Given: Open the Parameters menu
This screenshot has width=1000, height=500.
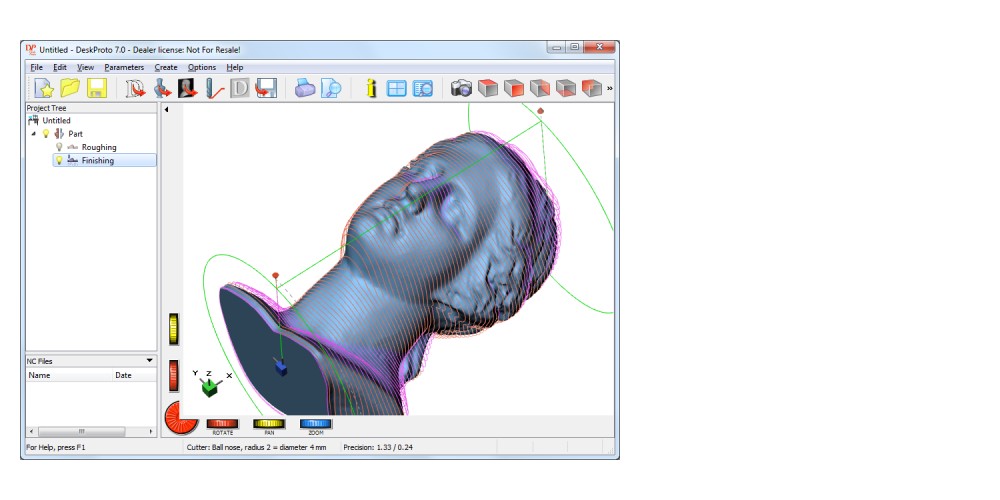Looking at the screenshot, I should pyautogui.click(x=124, y=67).
